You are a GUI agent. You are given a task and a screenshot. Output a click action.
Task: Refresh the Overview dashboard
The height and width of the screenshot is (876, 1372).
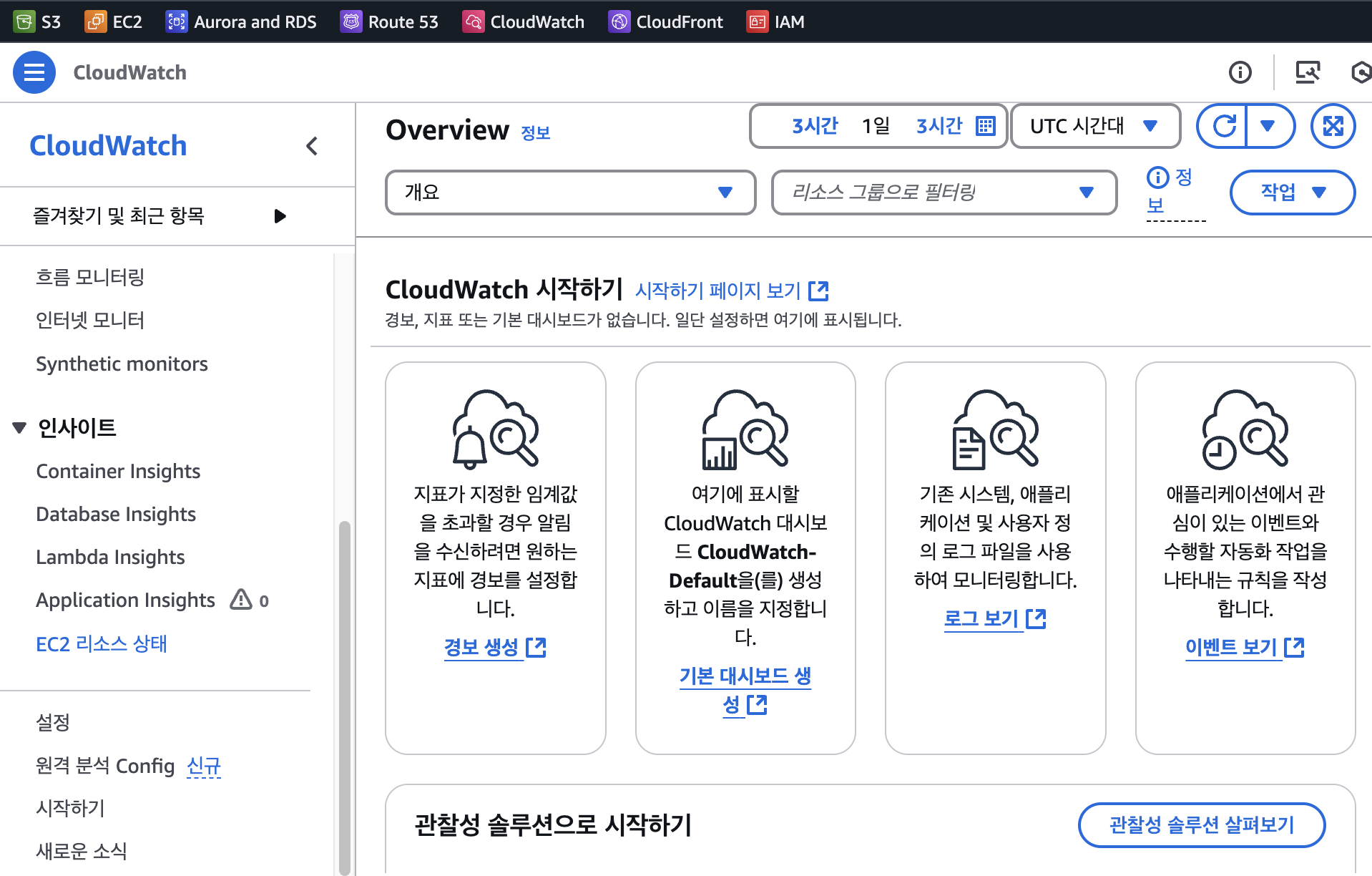[x=1223, y=126]
